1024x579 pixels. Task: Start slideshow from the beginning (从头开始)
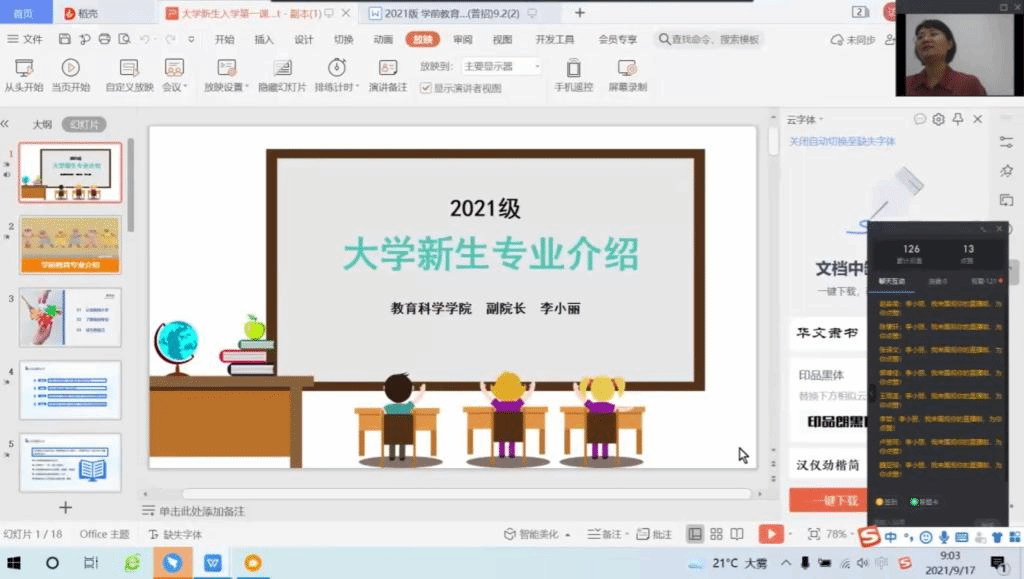click(23, 75)
